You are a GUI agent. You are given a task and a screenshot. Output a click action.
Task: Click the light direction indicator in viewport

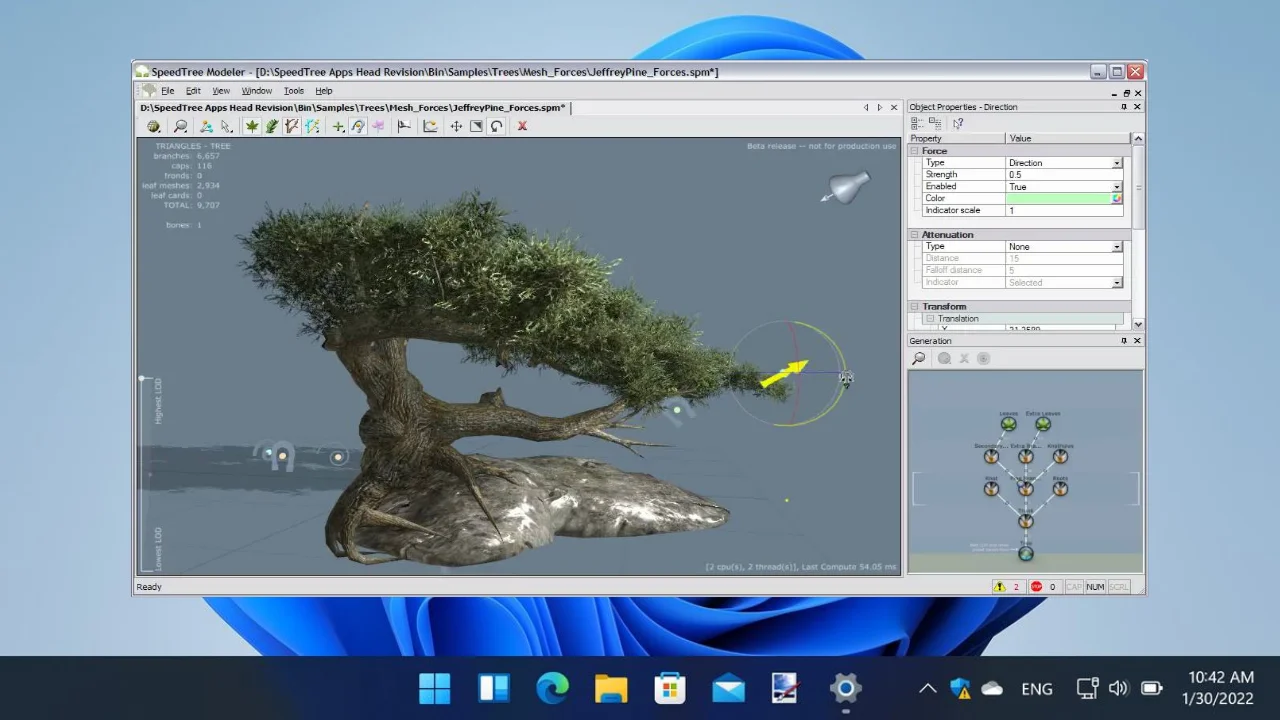tap(846, 187)
